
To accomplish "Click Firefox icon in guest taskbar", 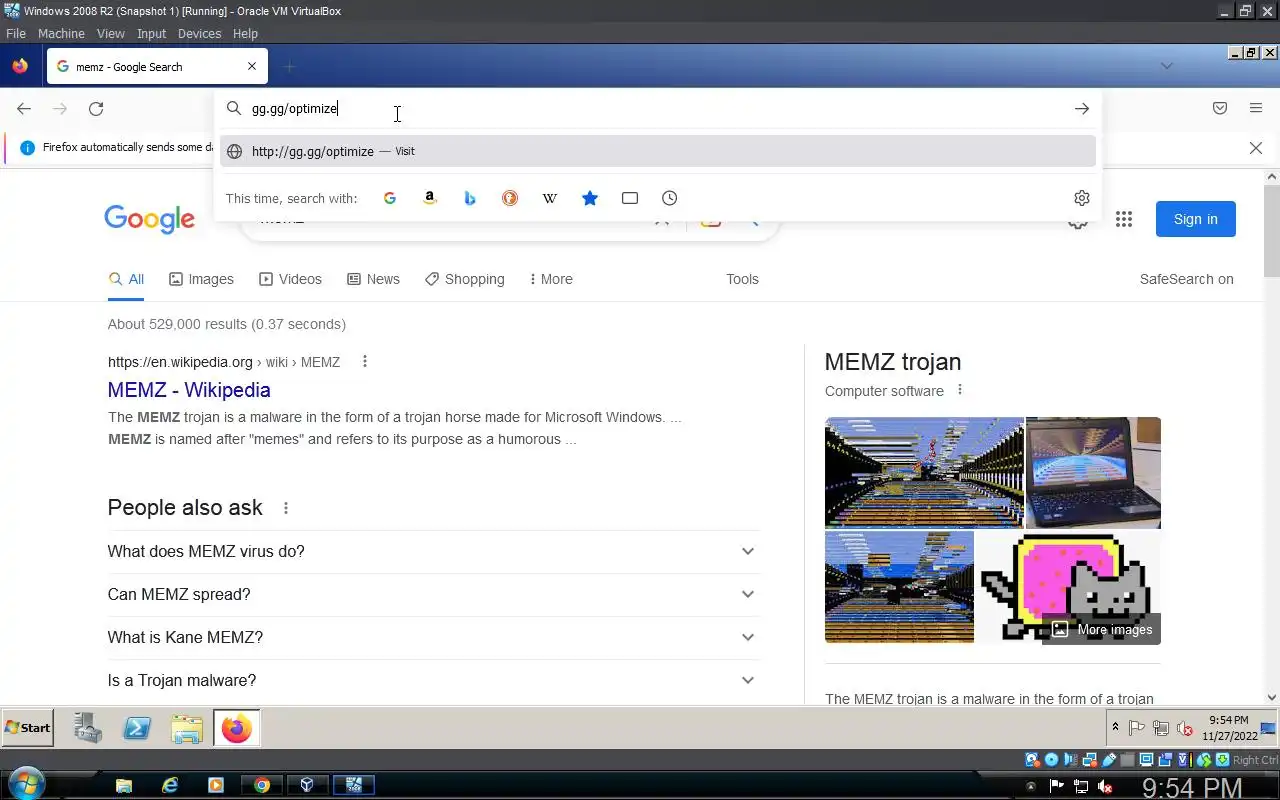I will pyautogui.click(x=237, y=728).
